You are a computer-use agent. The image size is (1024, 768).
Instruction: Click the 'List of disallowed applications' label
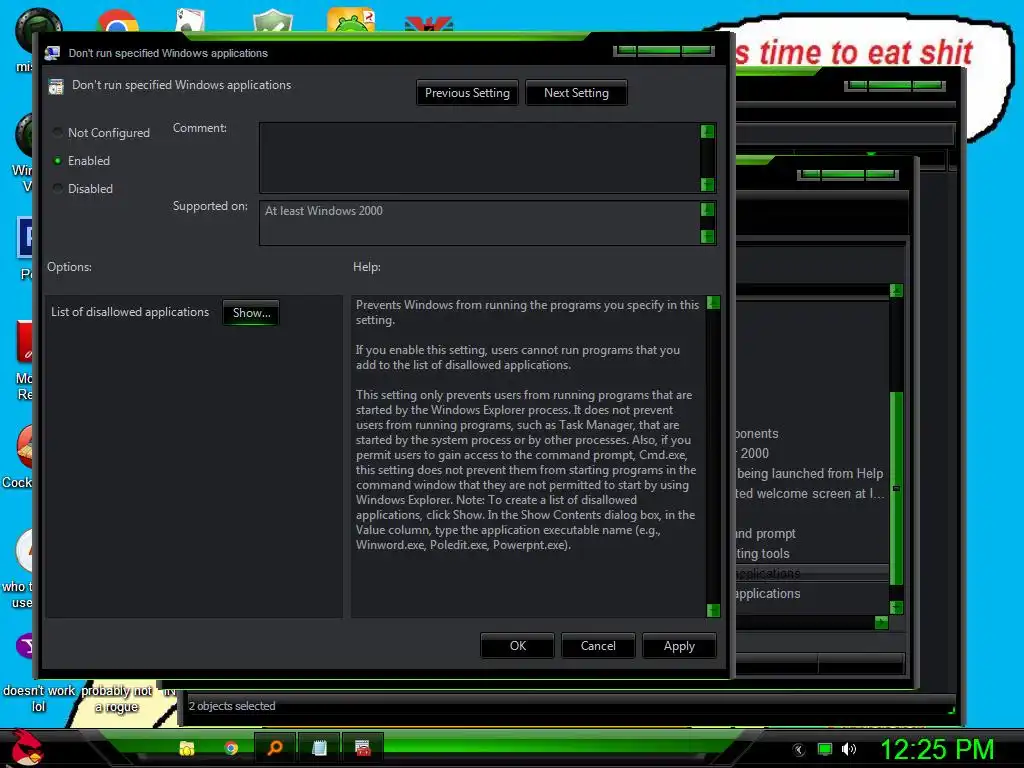(130, 312)
